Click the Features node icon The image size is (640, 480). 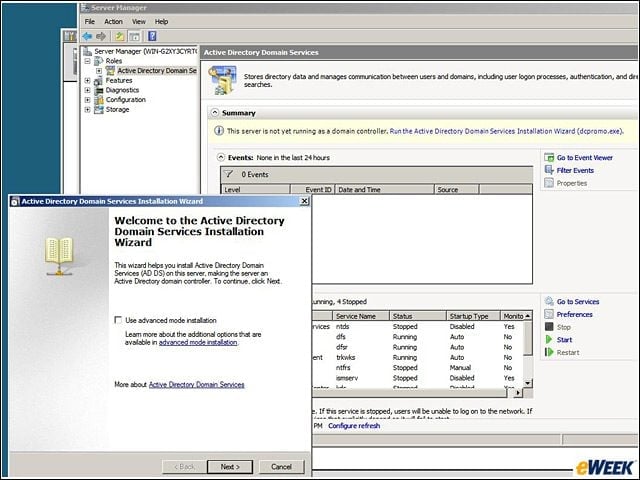98,80
